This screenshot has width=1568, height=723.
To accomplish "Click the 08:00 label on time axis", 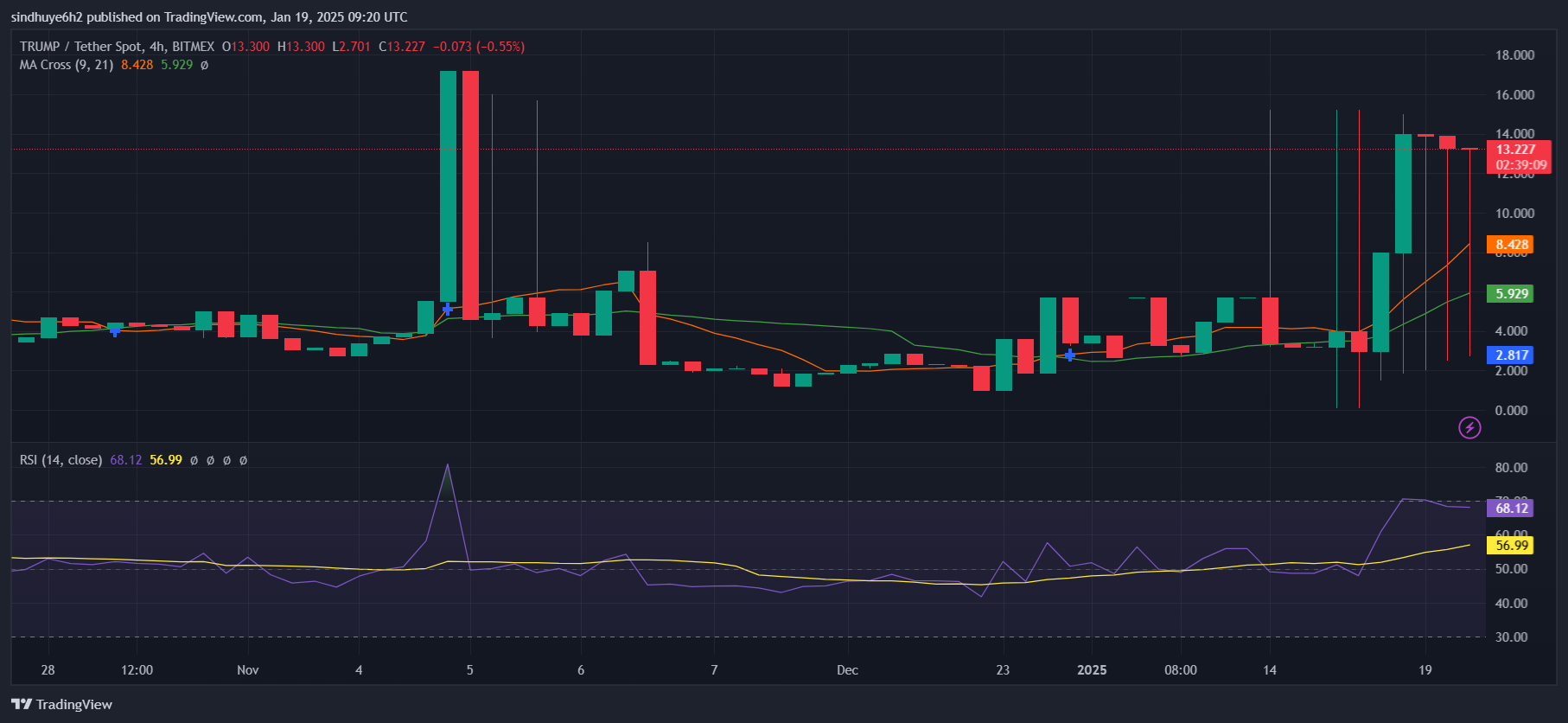I will coord(1181,670).
